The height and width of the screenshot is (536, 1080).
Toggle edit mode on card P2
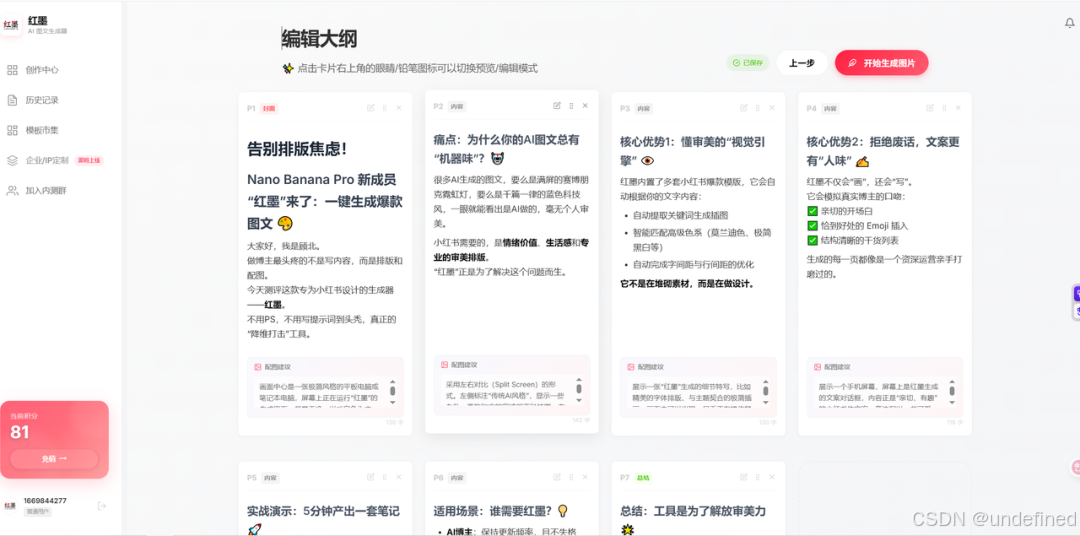(557, 105)
